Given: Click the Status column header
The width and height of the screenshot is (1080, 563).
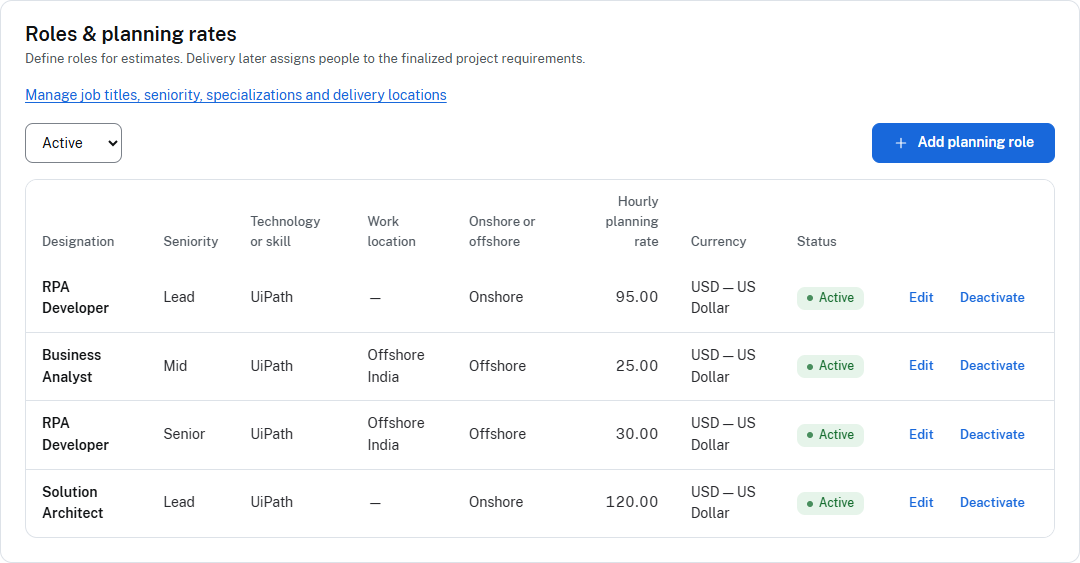Looking at the screenshot, I should tap(817, 242).
